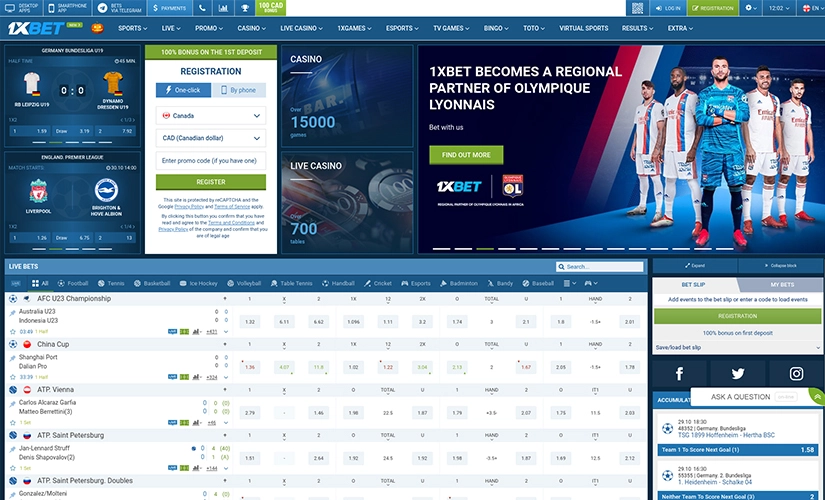825x500 pixels.
Task: Open the Casino 15000 games tile
Action: coord(347,96)
